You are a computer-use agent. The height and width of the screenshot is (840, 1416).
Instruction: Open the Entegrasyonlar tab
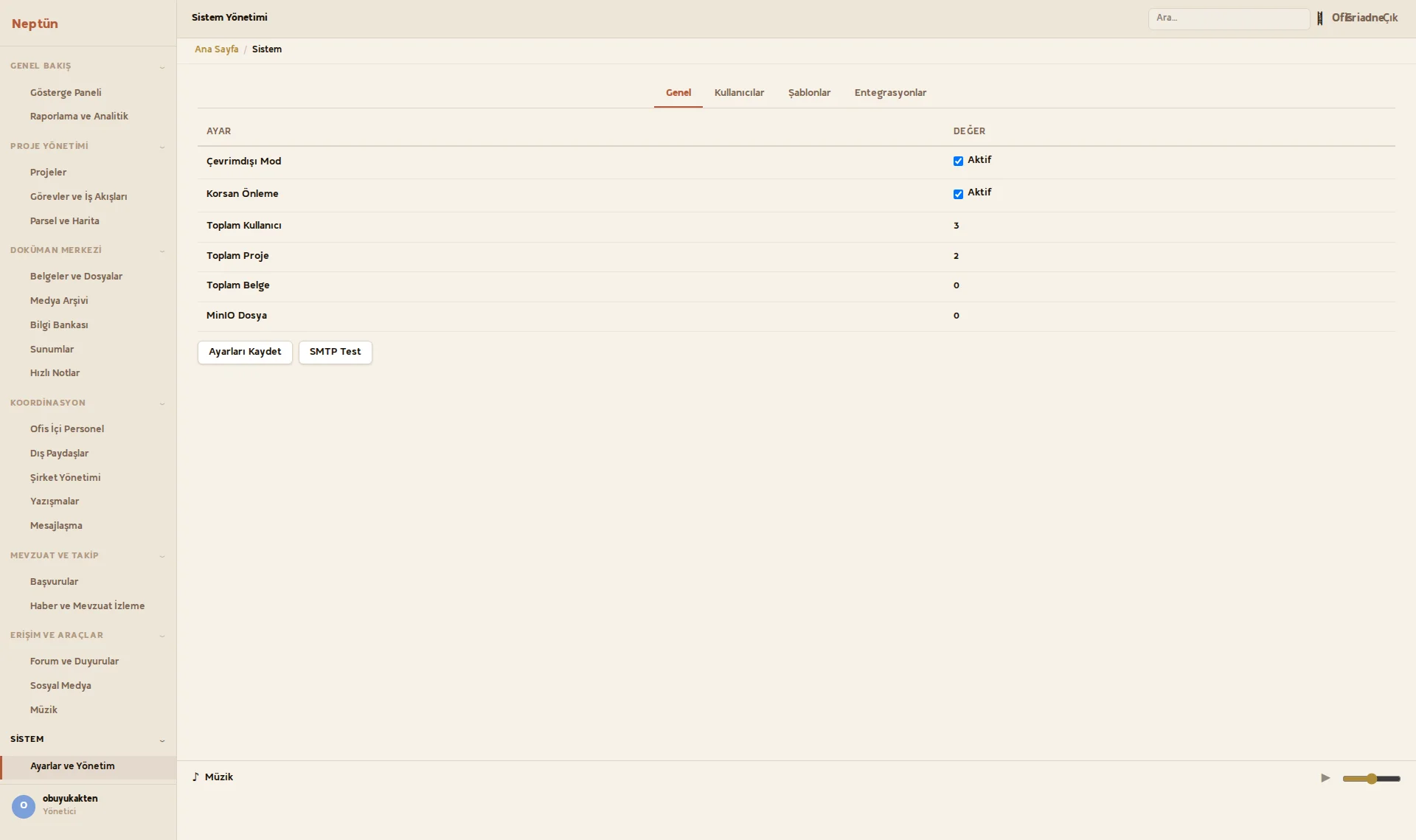click(890, 93)
